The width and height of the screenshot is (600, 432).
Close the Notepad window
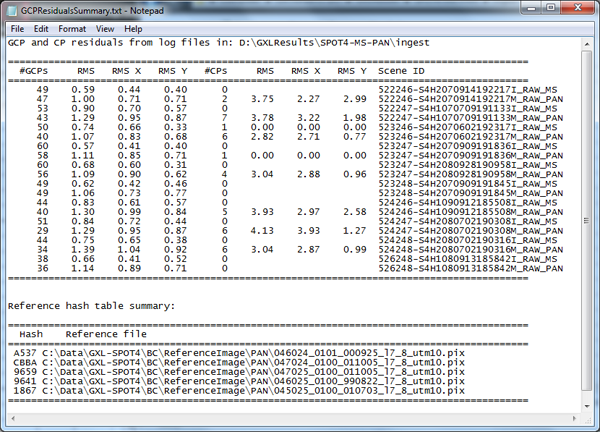pos(578,8)
